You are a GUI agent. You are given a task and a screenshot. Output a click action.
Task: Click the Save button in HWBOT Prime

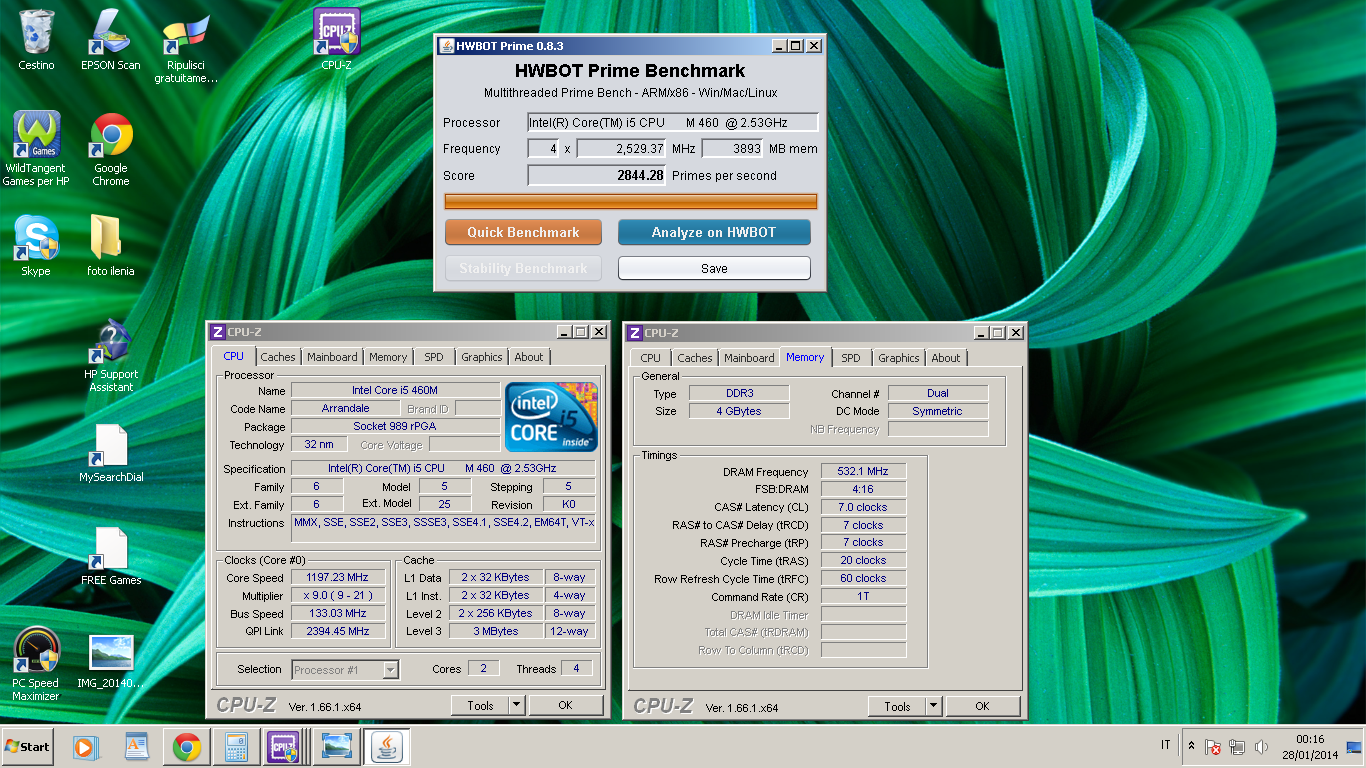coord(714,268)
